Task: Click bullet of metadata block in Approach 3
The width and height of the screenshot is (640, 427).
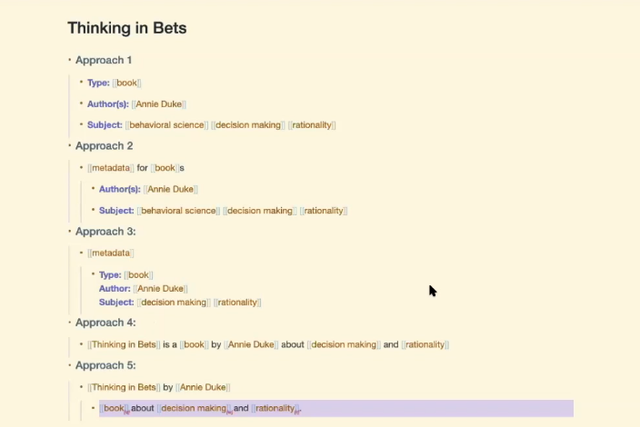Action: (x=82, y=253)
